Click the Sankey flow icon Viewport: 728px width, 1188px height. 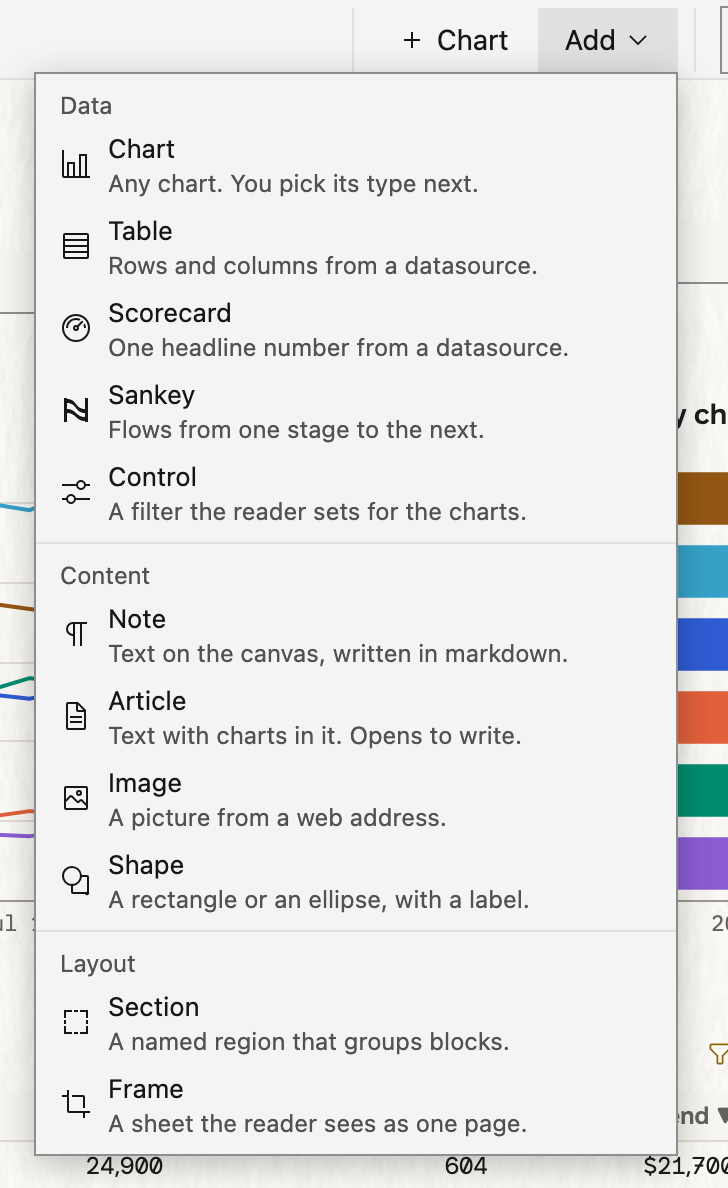point(76,410)
